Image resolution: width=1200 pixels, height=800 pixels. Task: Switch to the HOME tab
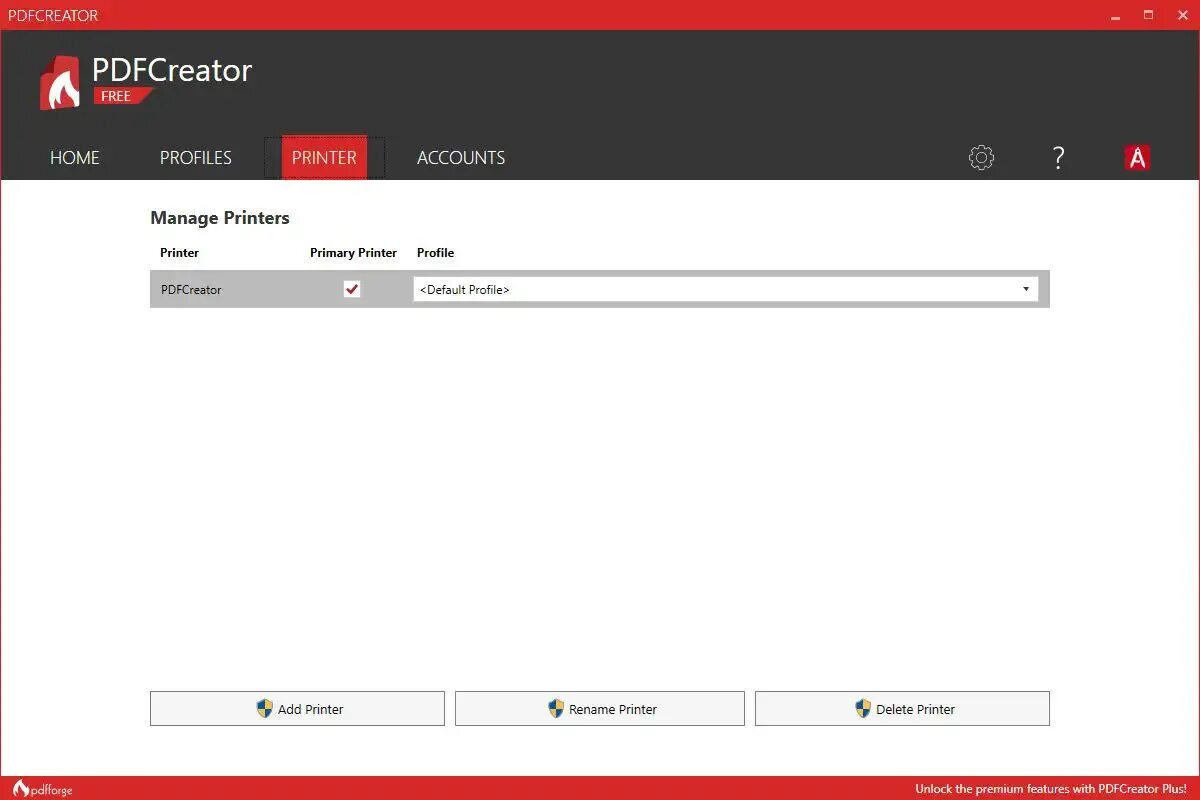(75, 157)
